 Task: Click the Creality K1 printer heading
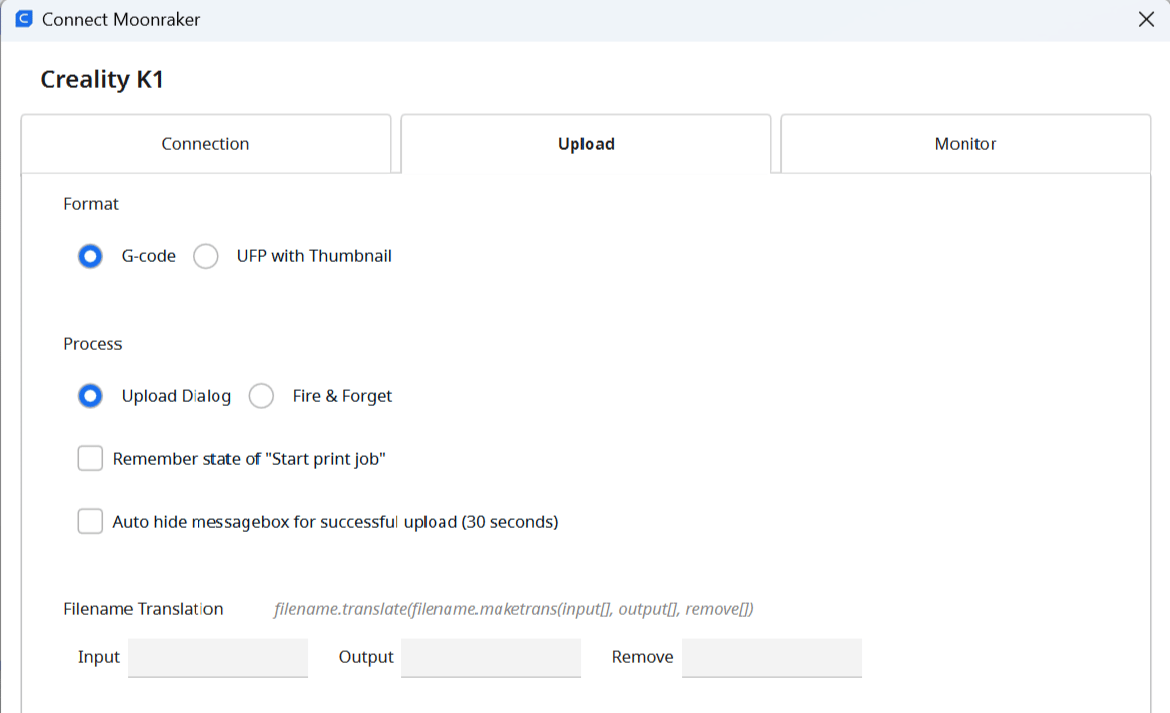pyautogui.click(x=102, y=79)
